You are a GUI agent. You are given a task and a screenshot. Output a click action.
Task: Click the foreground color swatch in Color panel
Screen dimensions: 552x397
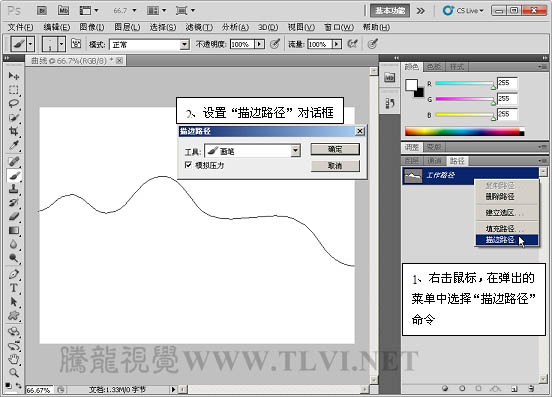[411, 85]
